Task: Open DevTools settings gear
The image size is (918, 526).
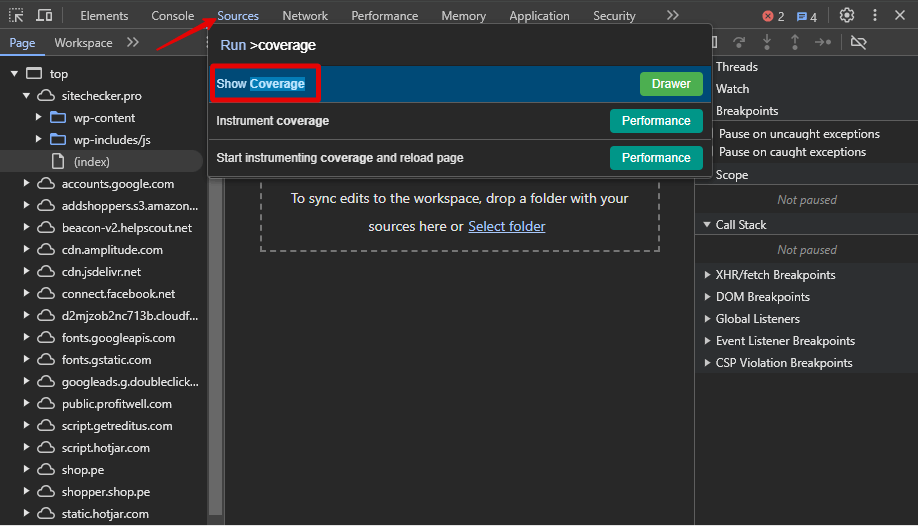Action: [x=847, y=15]
